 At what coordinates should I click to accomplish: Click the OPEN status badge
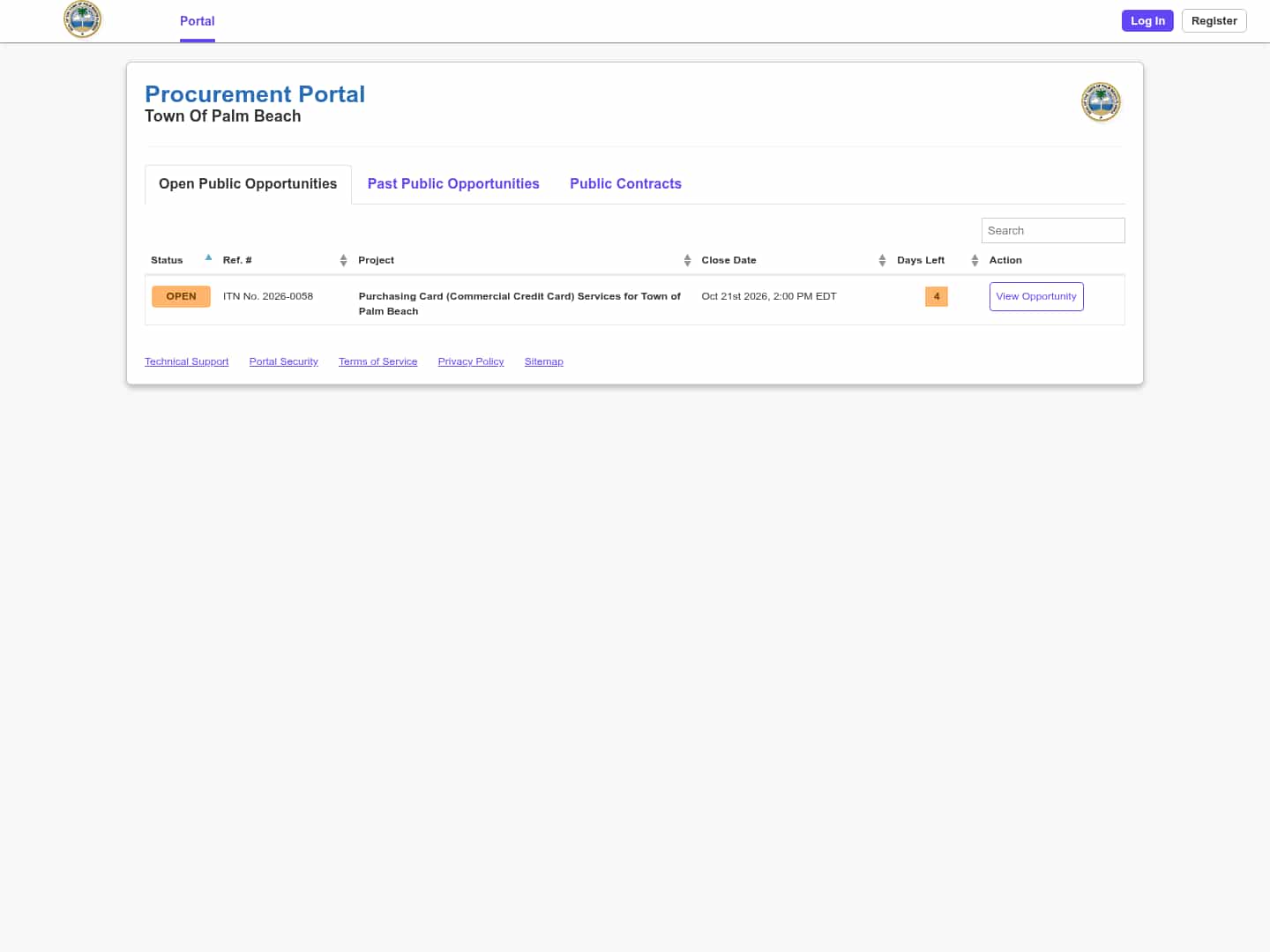click(181, 296)
